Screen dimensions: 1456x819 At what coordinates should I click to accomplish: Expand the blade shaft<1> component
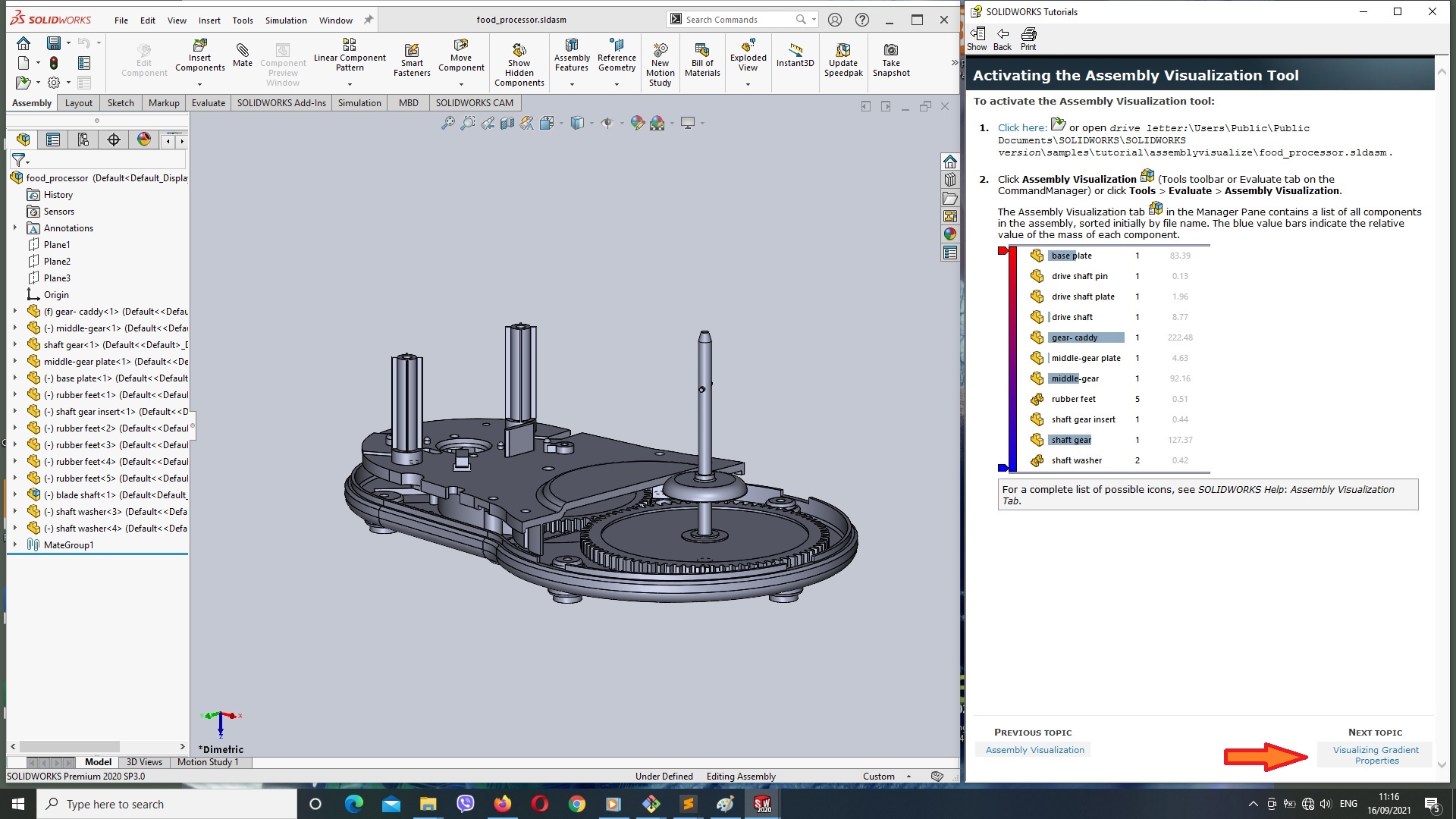click(x=14, y=494)
